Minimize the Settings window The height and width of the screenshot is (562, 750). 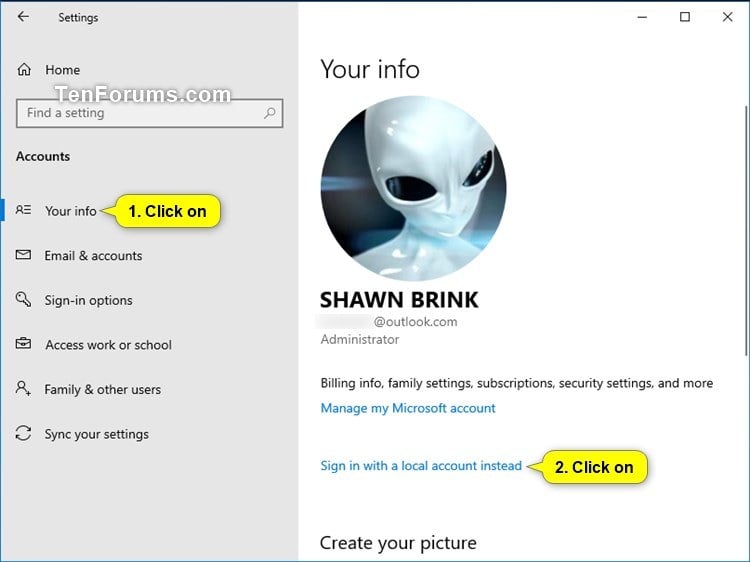642,17
